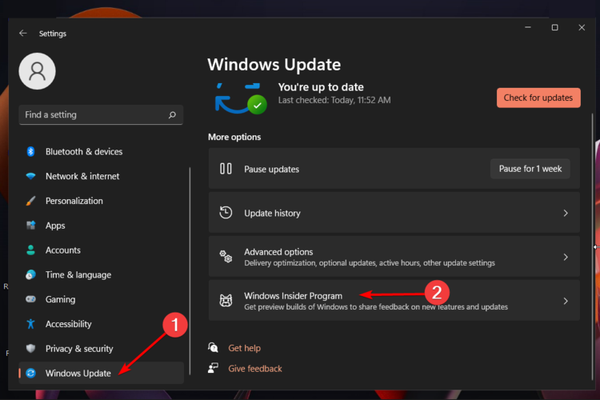This screenshot has width=600, height=400.
Task: Click the Accessibility figure icon
Action: tap(31, 324)
